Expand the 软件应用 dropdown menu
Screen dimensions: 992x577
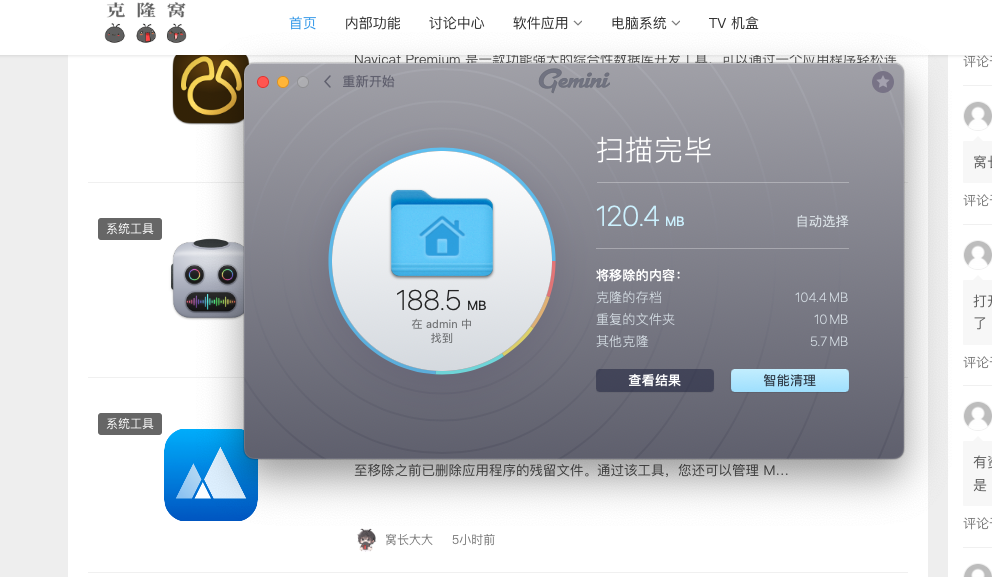[x=548, y=23]
